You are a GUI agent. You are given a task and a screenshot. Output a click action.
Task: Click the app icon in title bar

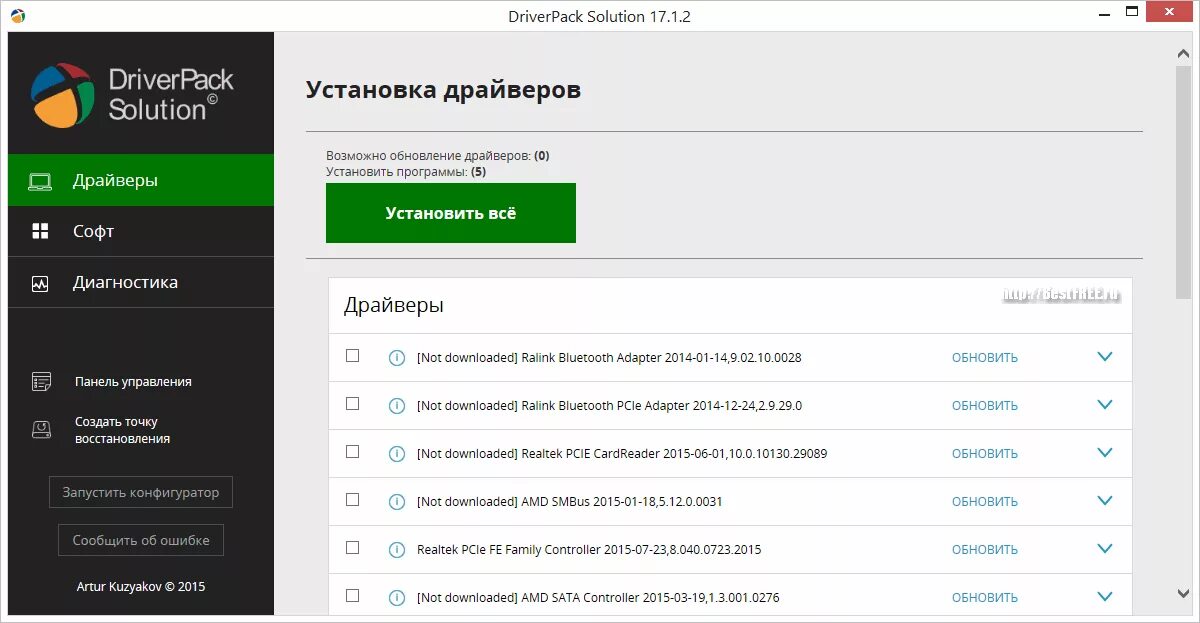pos(18,16)
